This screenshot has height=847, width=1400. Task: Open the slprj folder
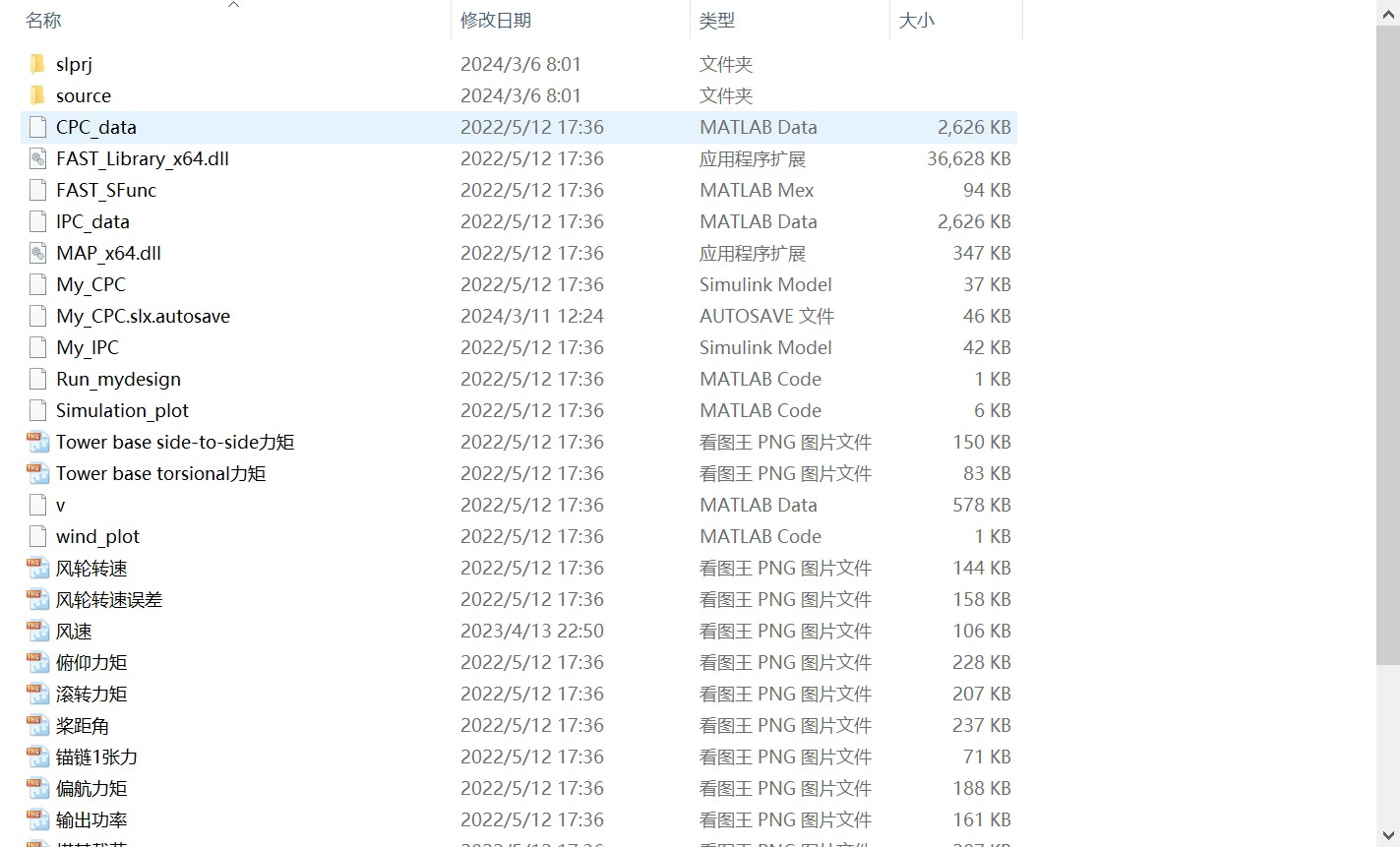point(74,64)
